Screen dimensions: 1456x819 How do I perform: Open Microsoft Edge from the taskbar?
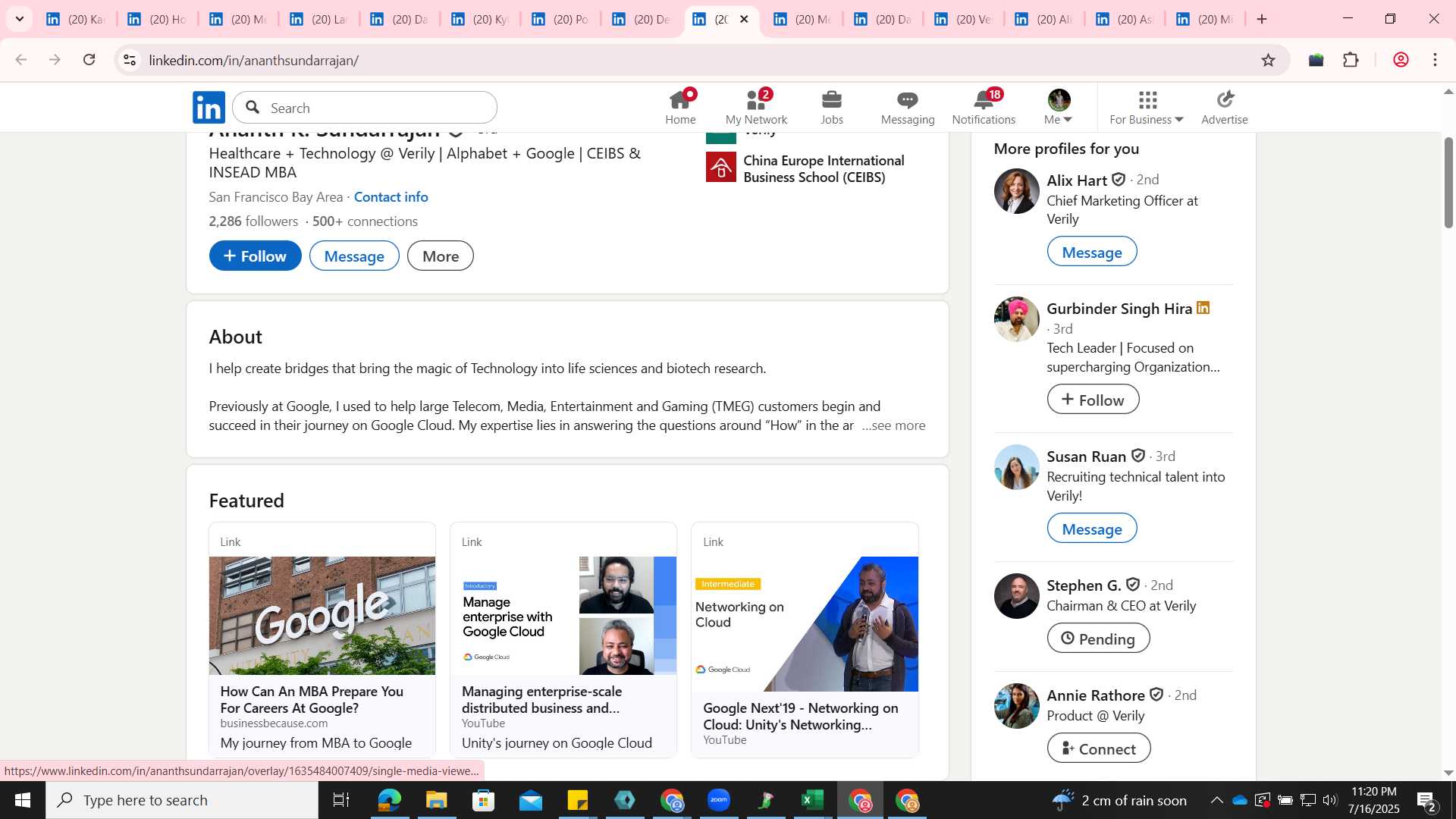tap(389, 800)
